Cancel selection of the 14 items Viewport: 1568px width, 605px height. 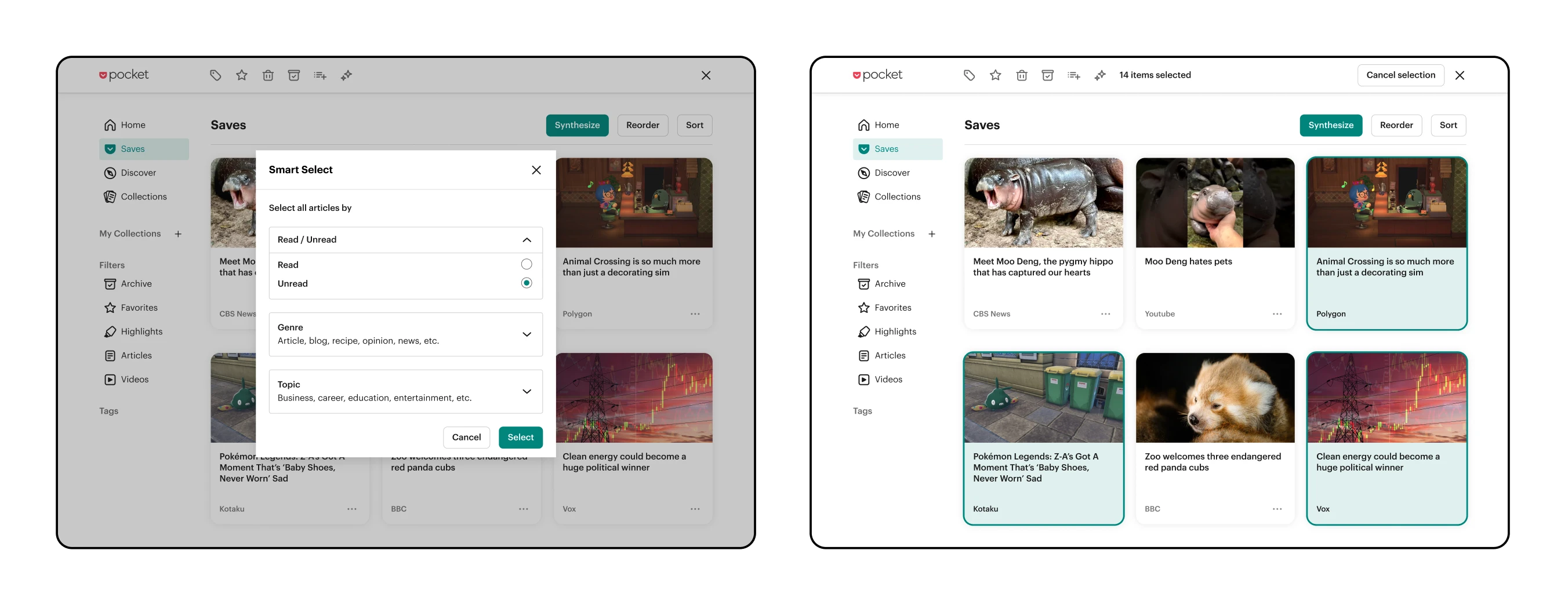point(1400,75)
